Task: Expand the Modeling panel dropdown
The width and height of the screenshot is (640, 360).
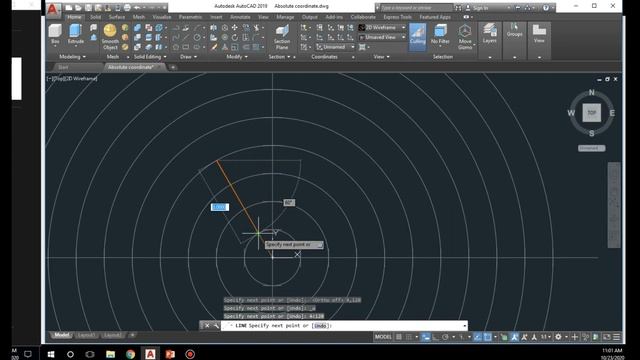Action: pyautogui.click(x=72, y=57)
